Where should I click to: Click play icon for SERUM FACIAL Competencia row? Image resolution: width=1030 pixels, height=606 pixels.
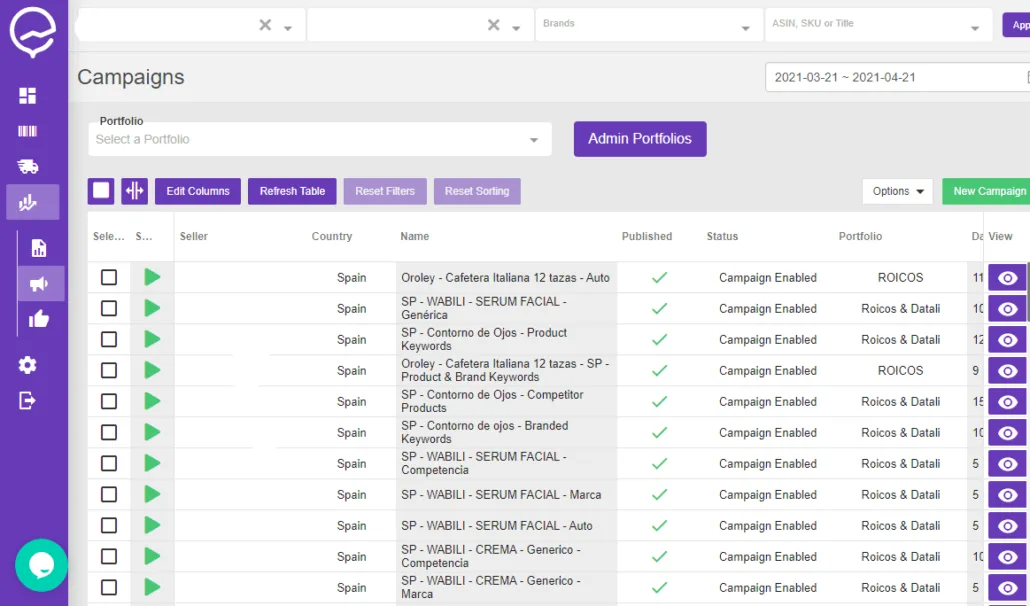[x=152, y=463]
